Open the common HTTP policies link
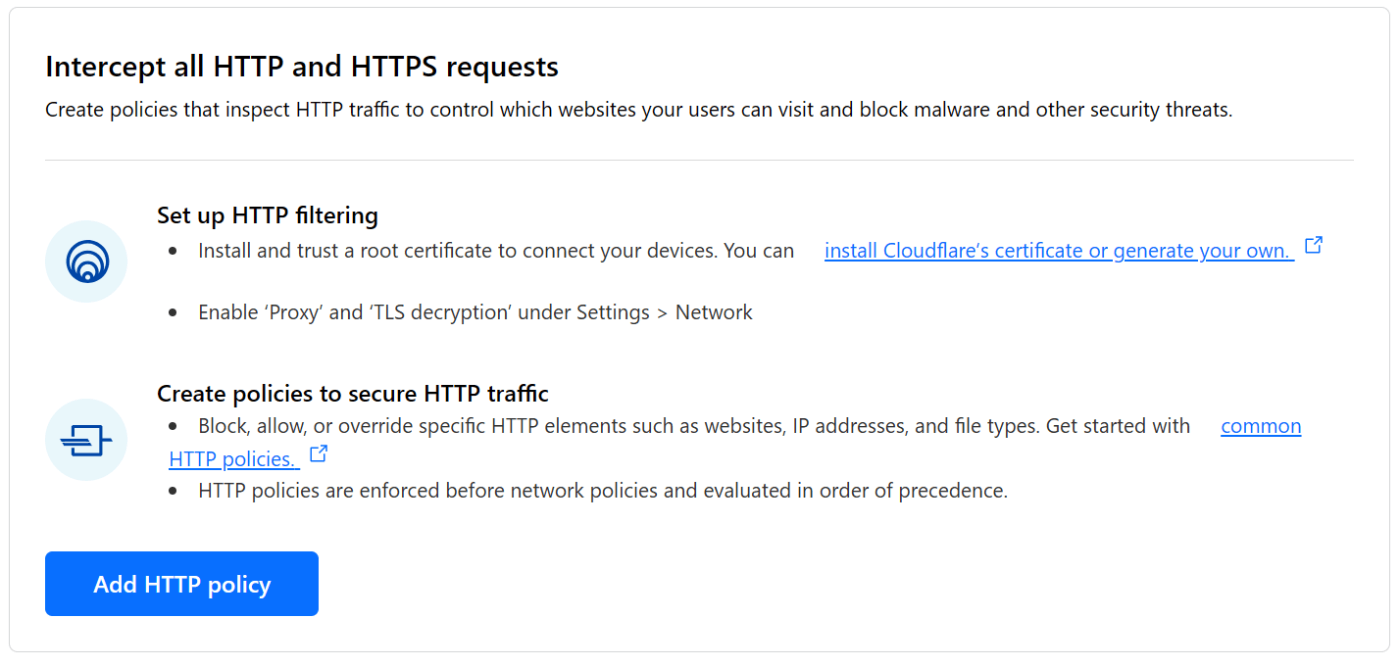Viewport: 1400px width, 666px height. 1260,425
